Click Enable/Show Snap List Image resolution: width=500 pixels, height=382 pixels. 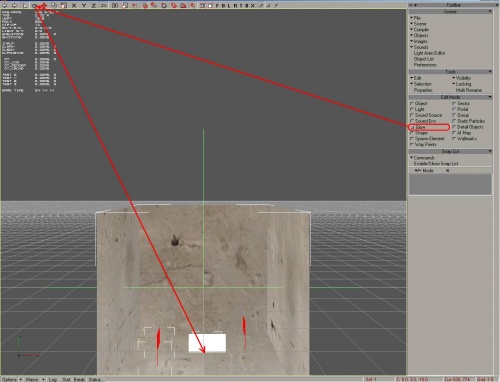[436, 164]
